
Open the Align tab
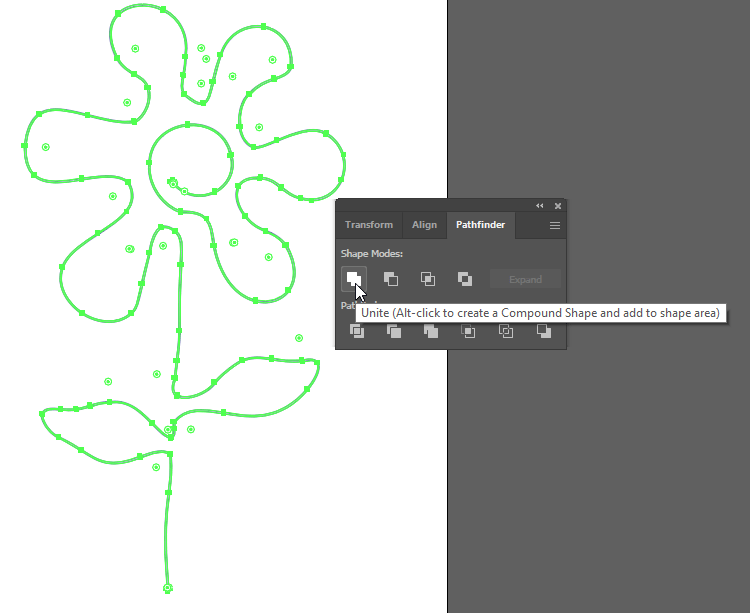click(x=424, y=225)
